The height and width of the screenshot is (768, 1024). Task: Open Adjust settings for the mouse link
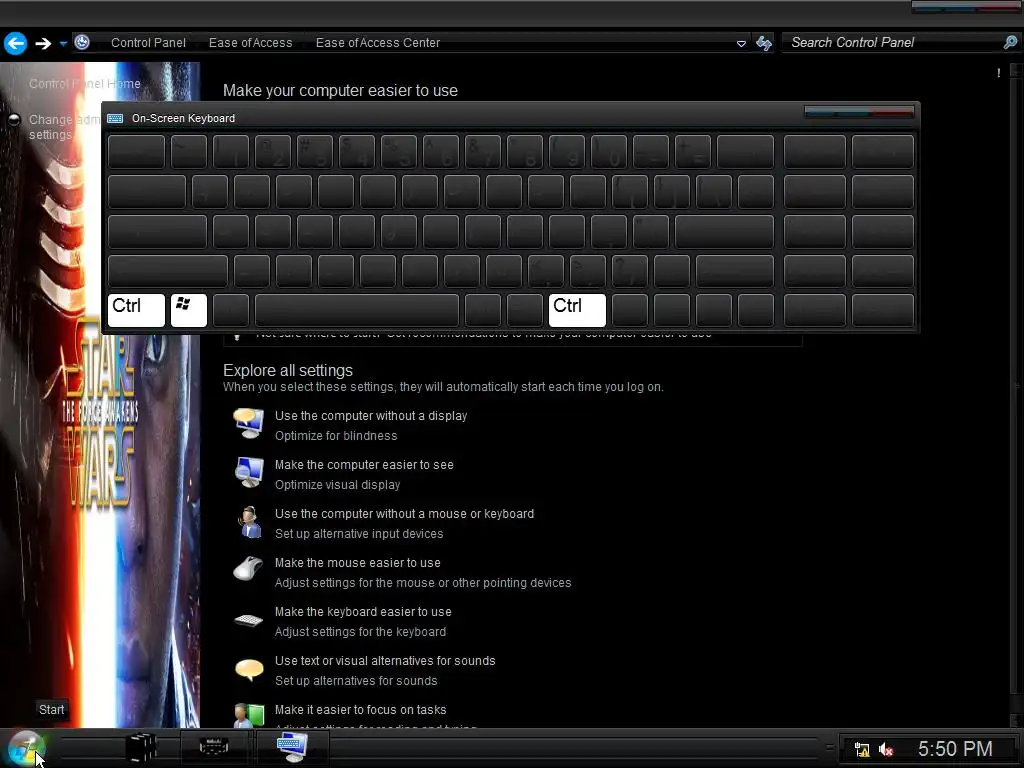(423, 583)
